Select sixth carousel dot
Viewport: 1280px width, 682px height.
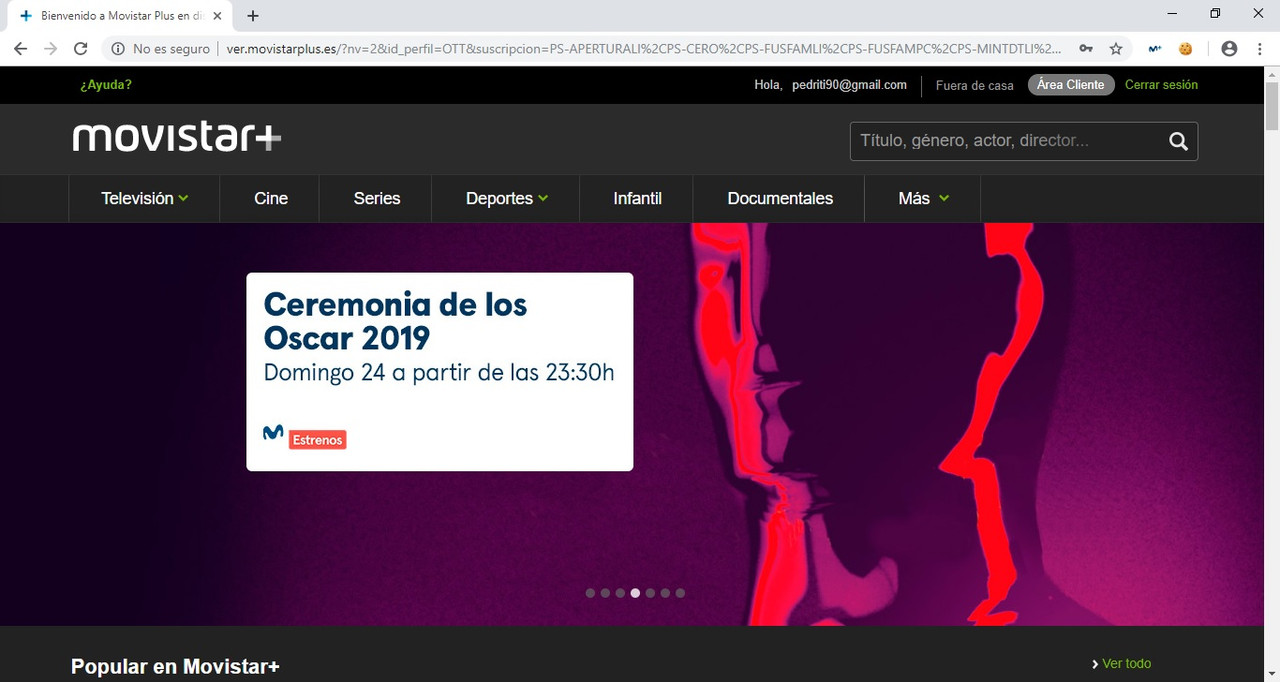[x=665, y=593]
